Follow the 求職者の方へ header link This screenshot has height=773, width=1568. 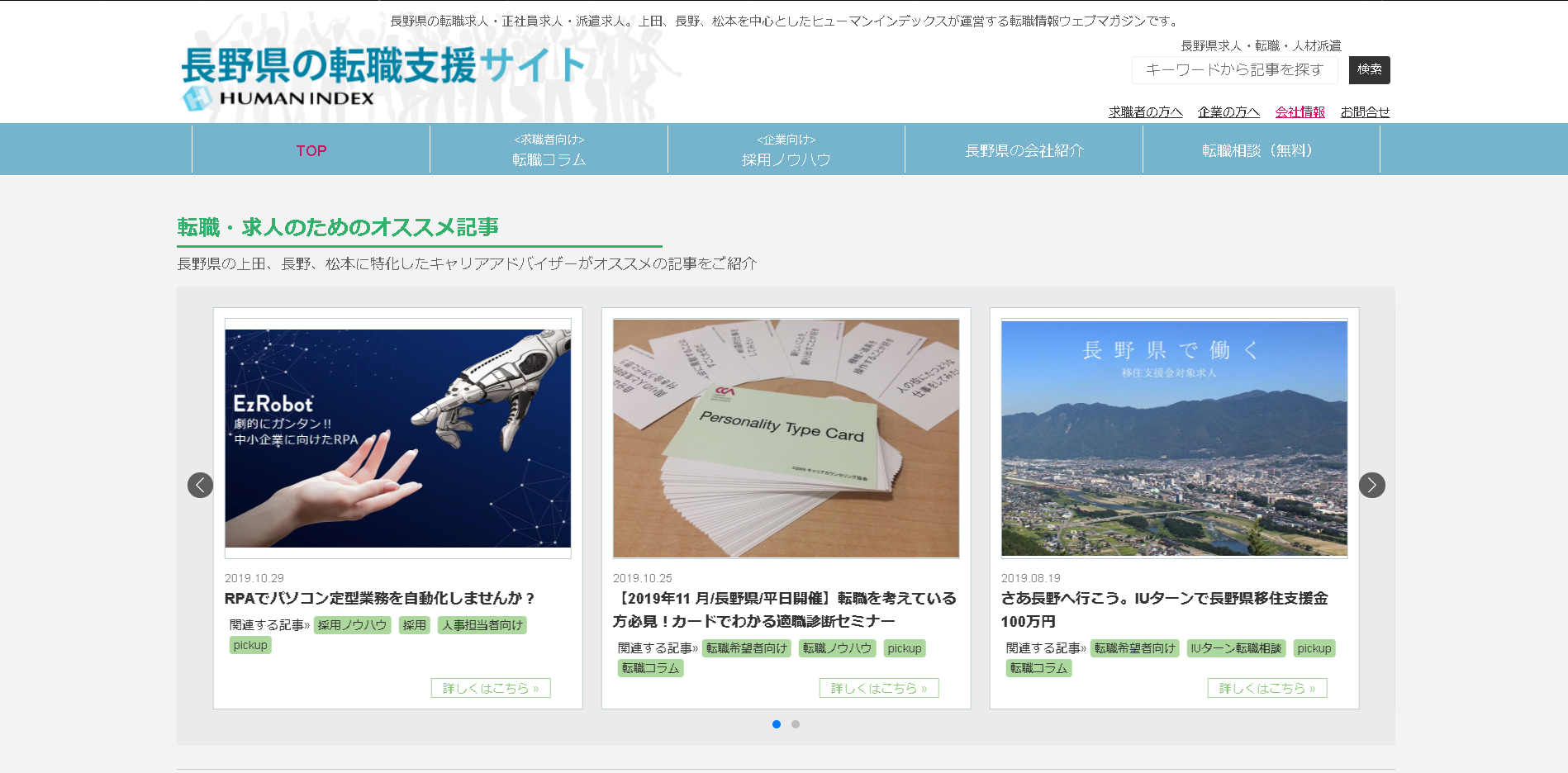coord(1145,112)
